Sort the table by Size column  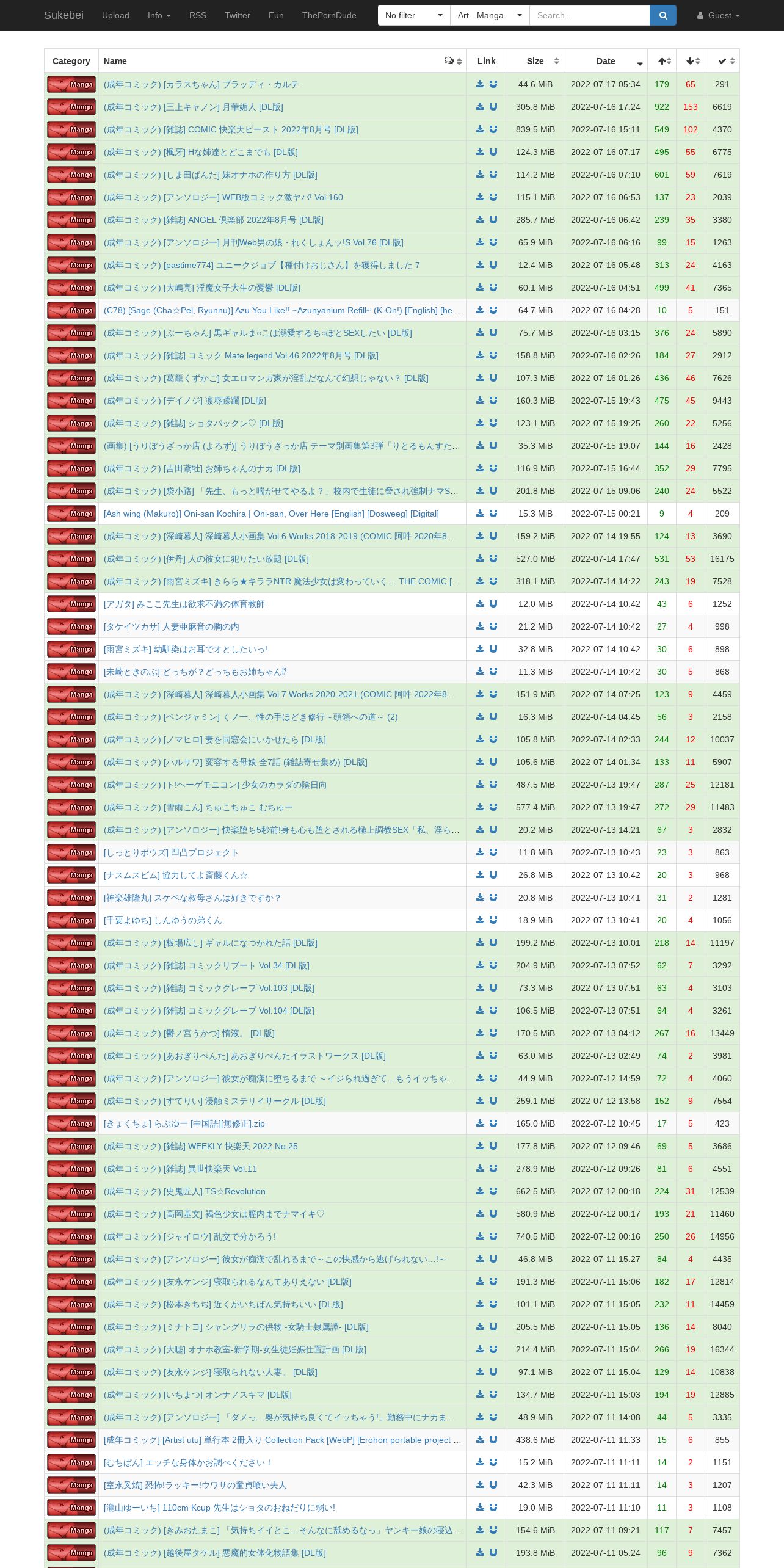coord(535,61)
